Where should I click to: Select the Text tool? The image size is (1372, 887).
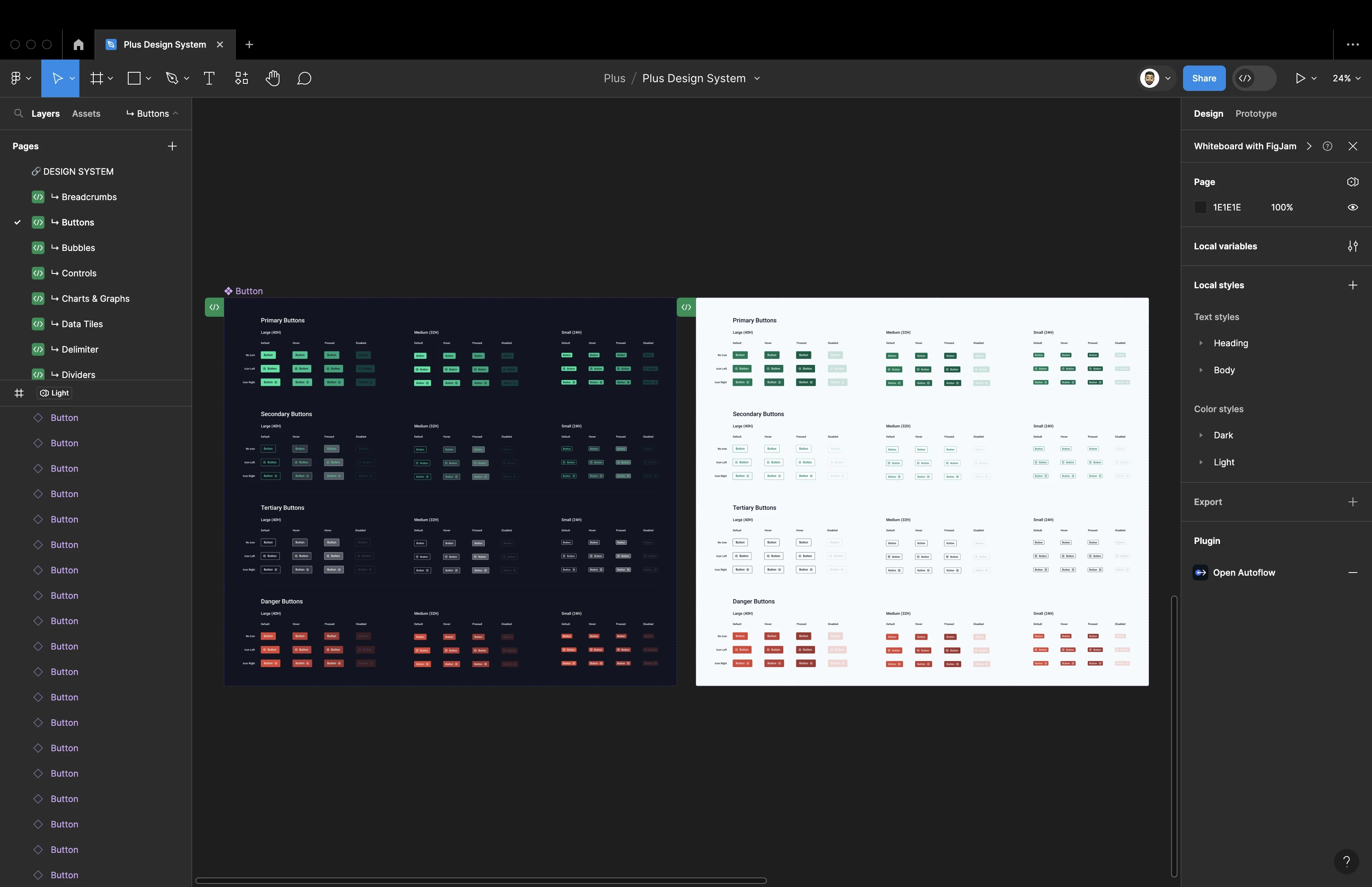point(209,78)
